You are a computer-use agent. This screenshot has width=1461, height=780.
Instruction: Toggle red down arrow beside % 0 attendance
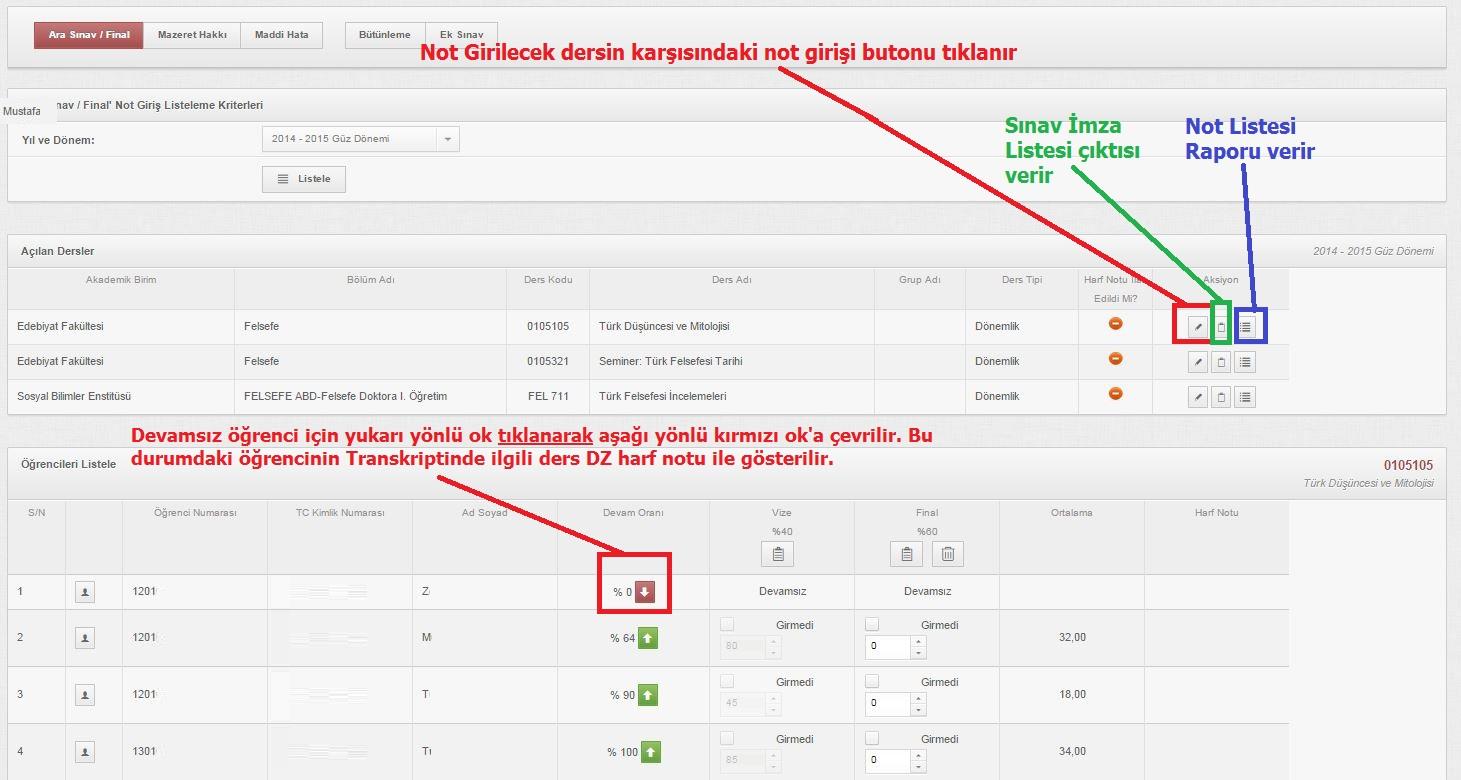click(x=645, y=592)
